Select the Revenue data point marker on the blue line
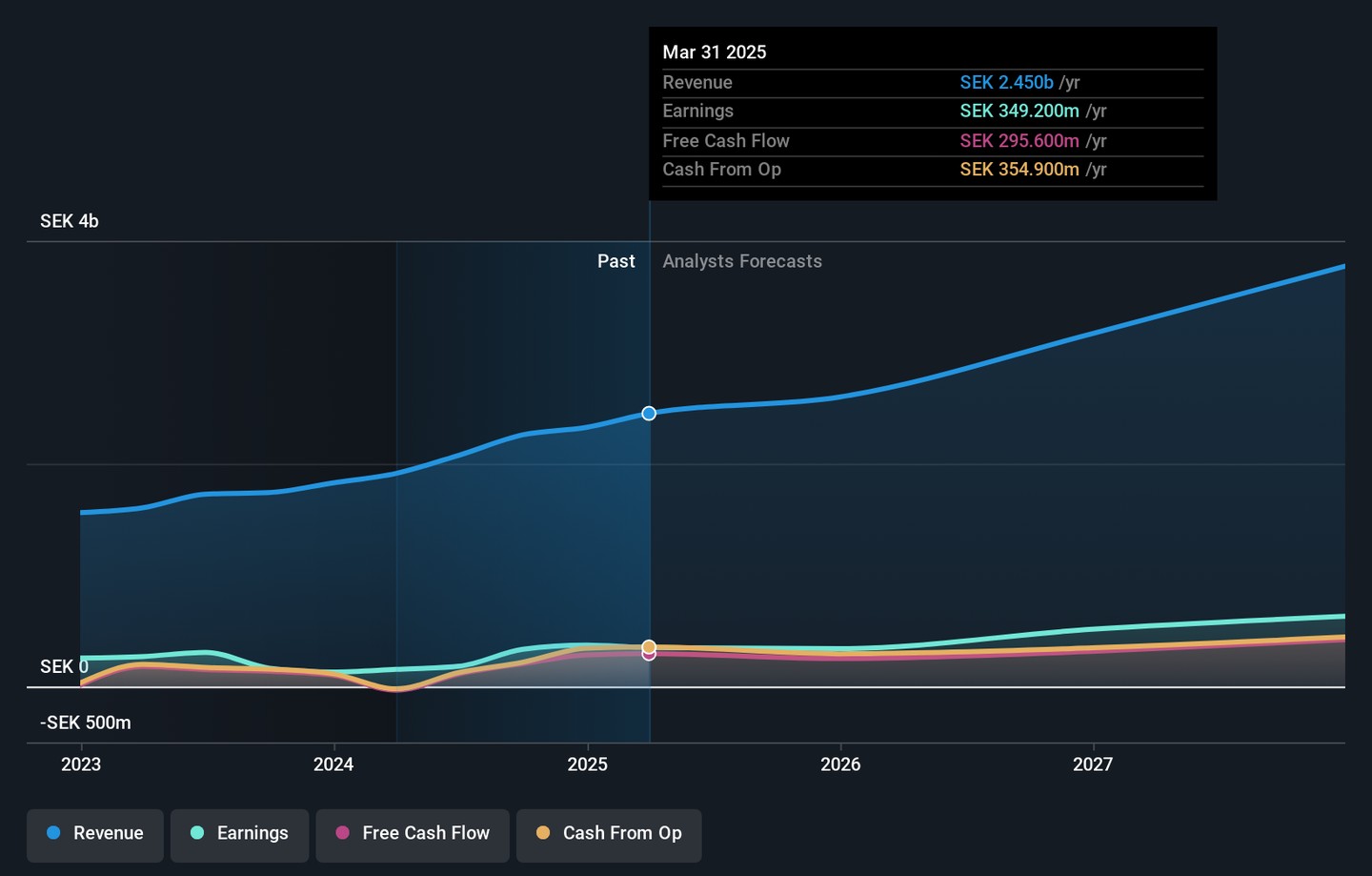Viewport: 1372px width, 876px height. 649,413
